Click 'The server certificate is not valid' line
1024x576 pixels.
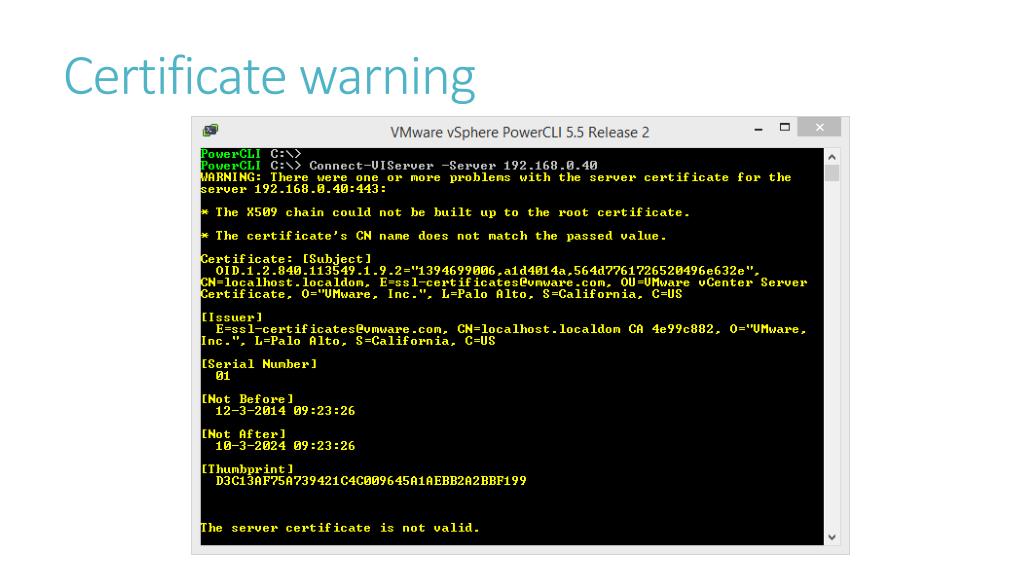click(x=340, y=528)
